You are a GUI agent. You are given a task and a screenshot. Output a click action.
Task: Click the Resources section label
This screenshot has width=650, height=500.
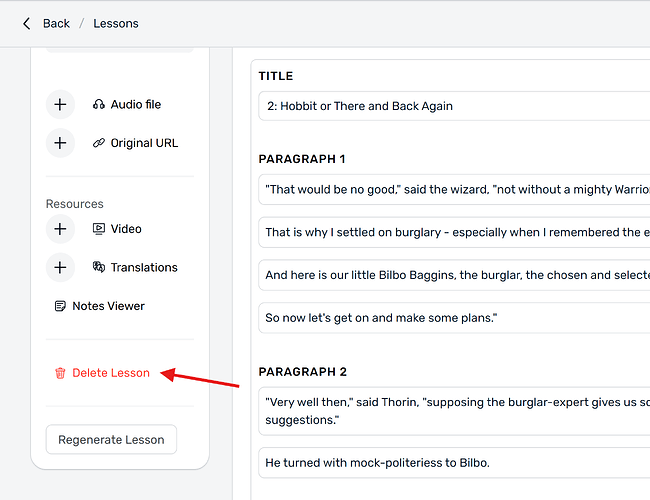point(75,204)
